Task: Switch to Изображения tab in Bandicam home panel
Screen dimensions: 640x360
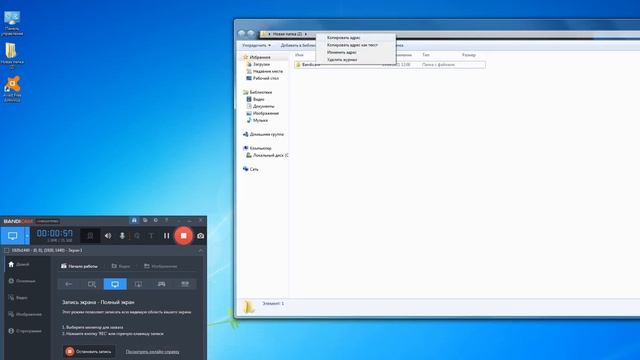Action: [x=161, y=266]
